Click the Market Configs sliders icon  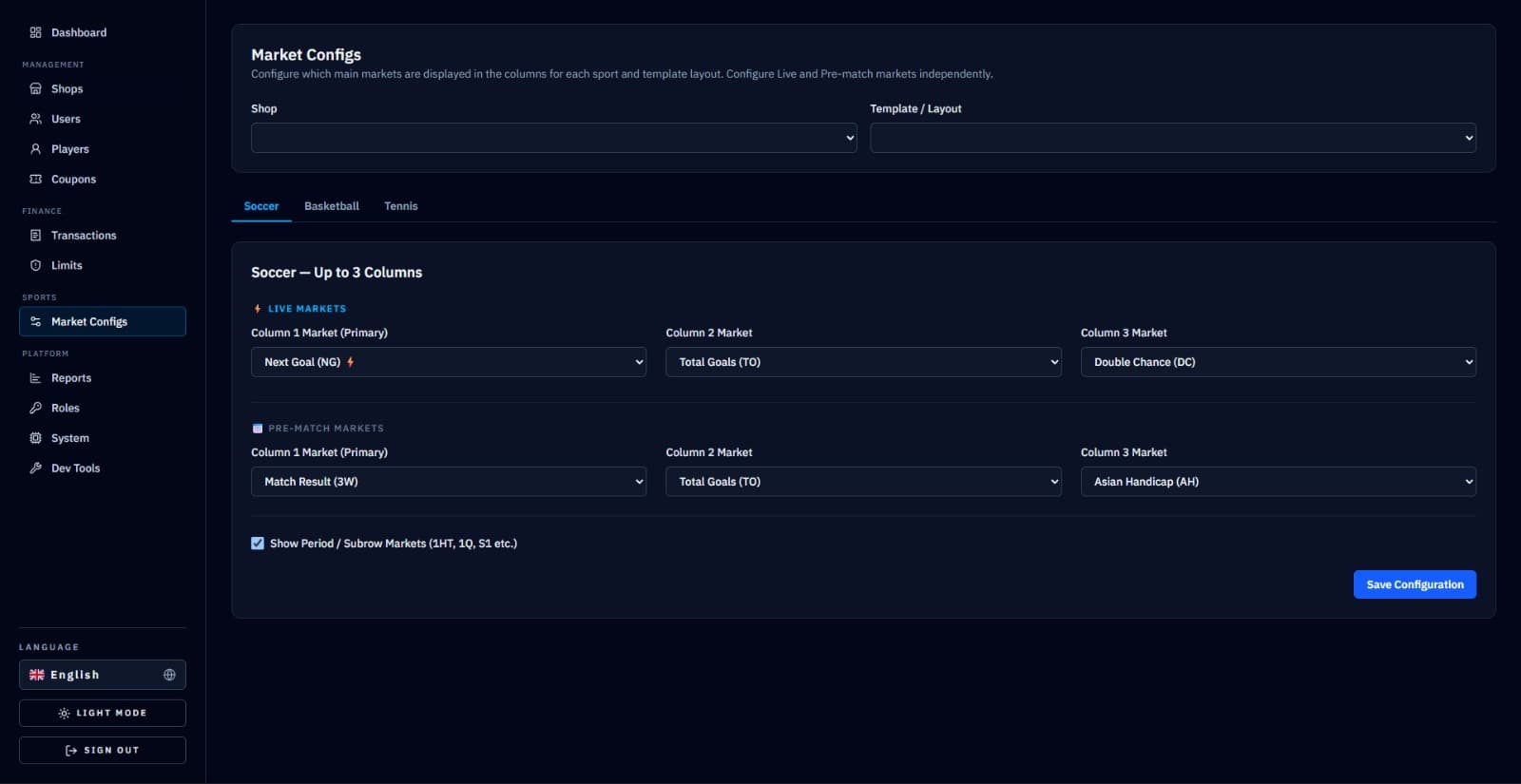35,321
